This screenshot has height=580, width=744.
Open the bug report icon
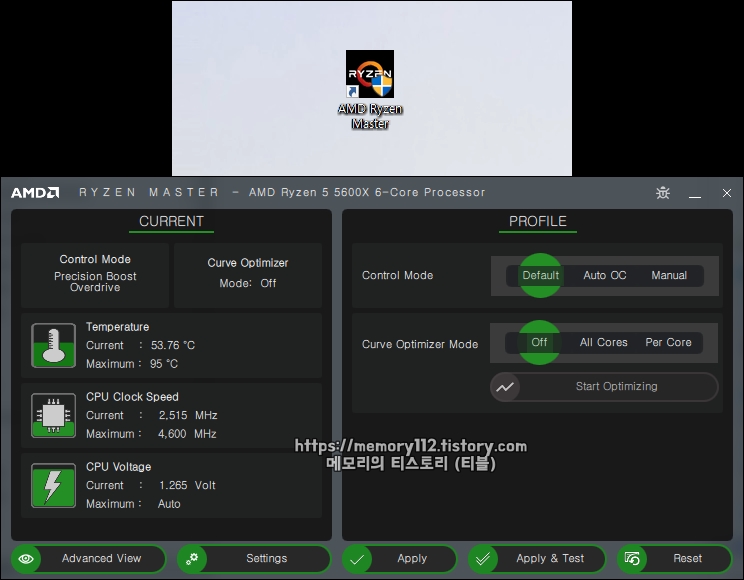pyautogui.click(x=662, y=193)
